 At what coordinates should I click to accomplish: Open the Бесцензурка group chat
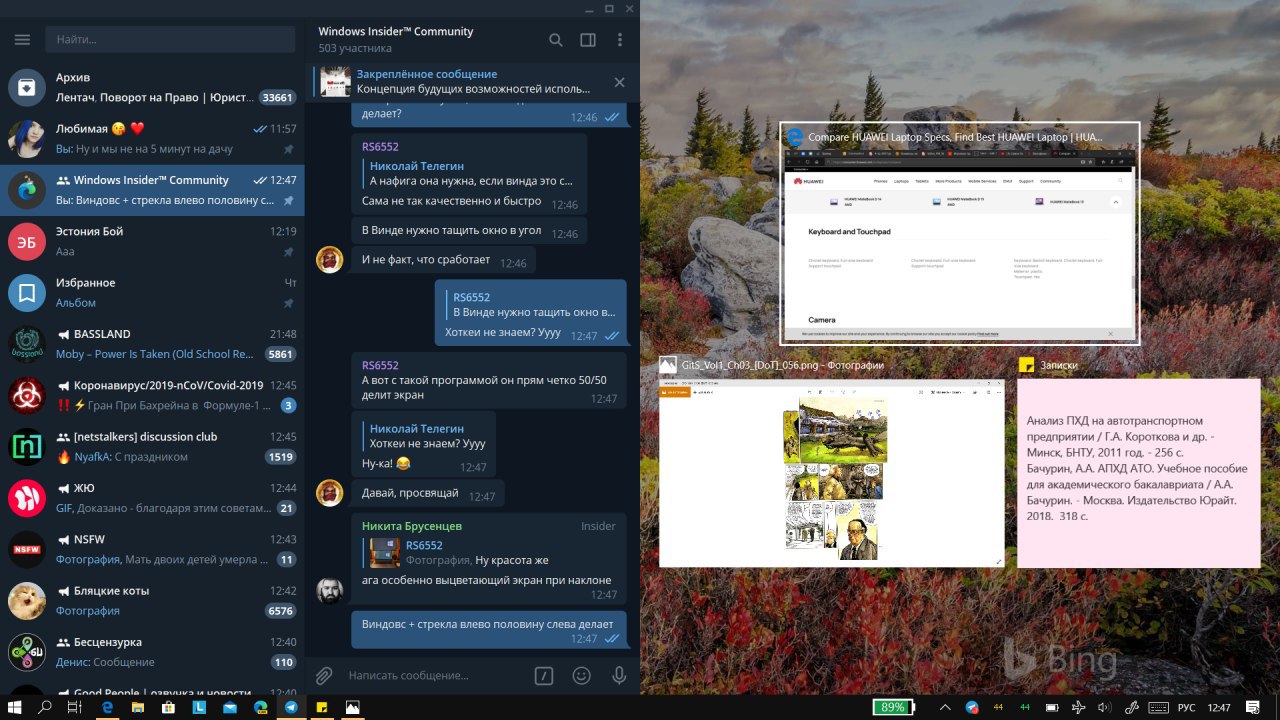152,651
